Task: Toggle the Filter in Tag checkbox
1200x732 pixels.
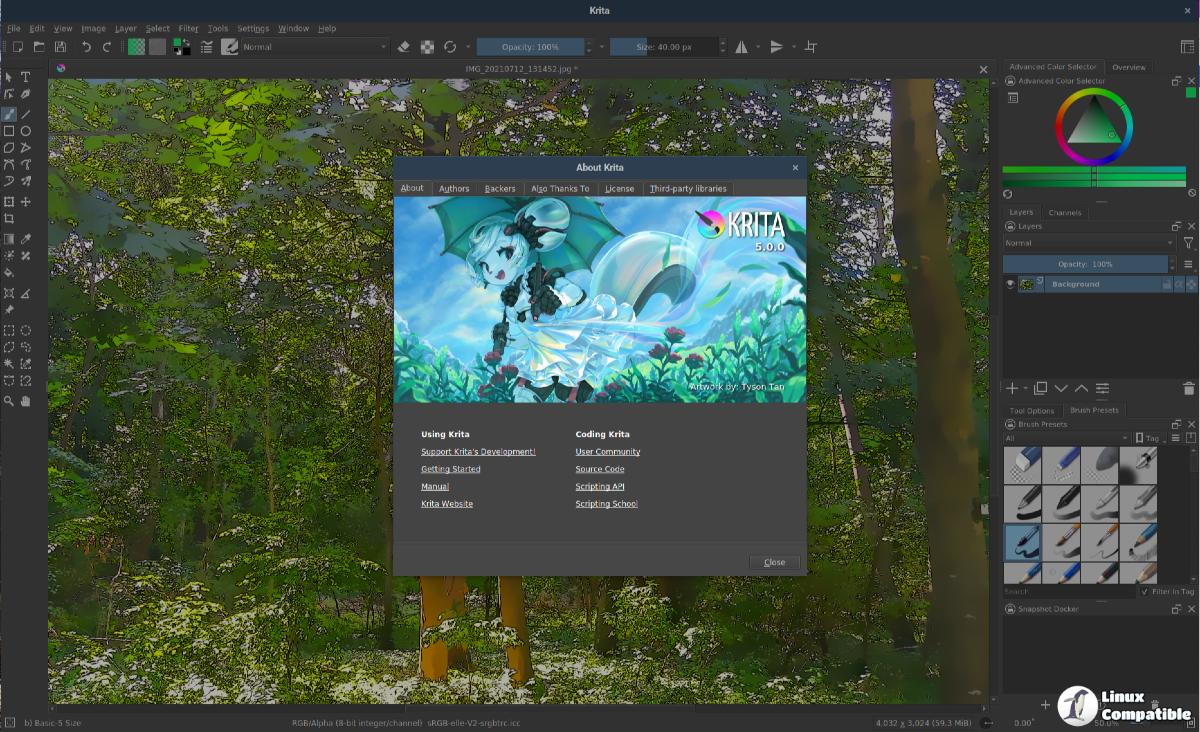Action: (x=1145, y=592)
